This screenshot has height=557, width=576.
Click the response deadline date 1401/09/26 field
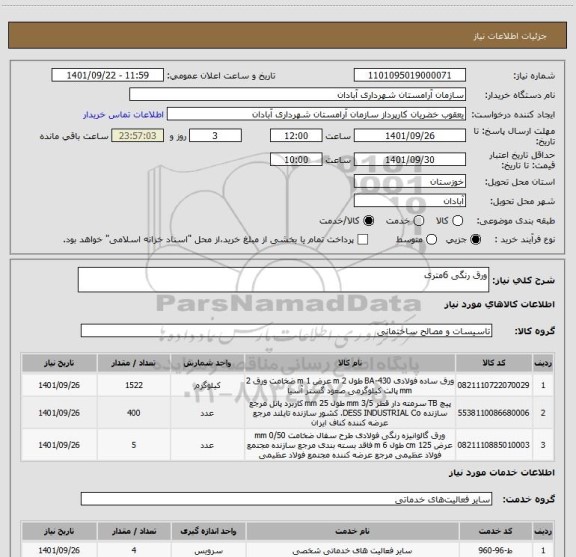pos(410,136)
